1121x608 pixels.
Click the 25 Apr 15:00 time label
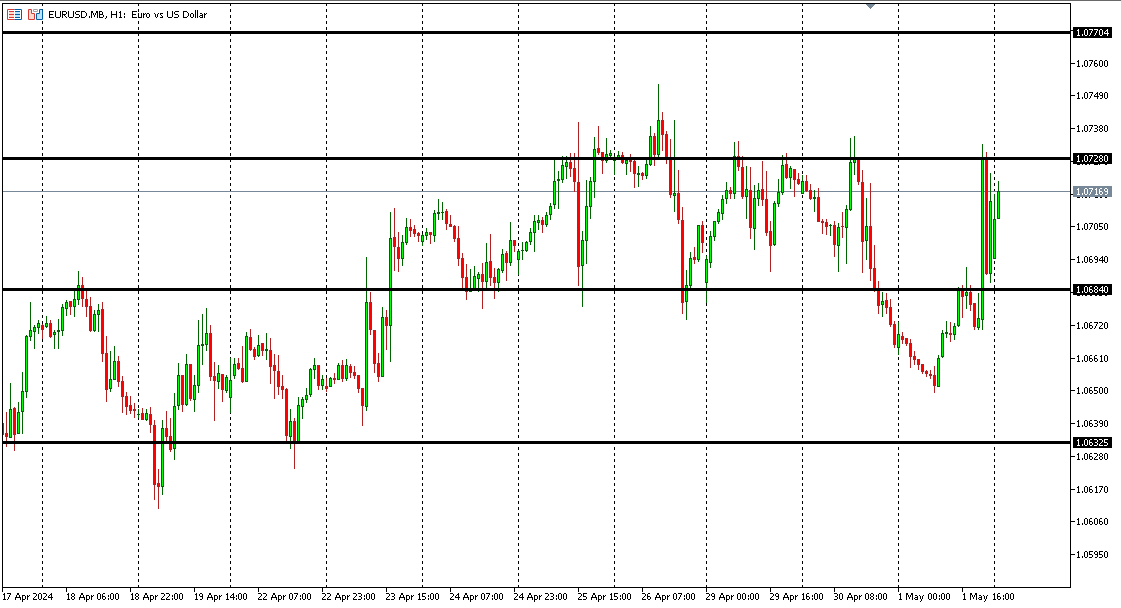coord(604,597)
